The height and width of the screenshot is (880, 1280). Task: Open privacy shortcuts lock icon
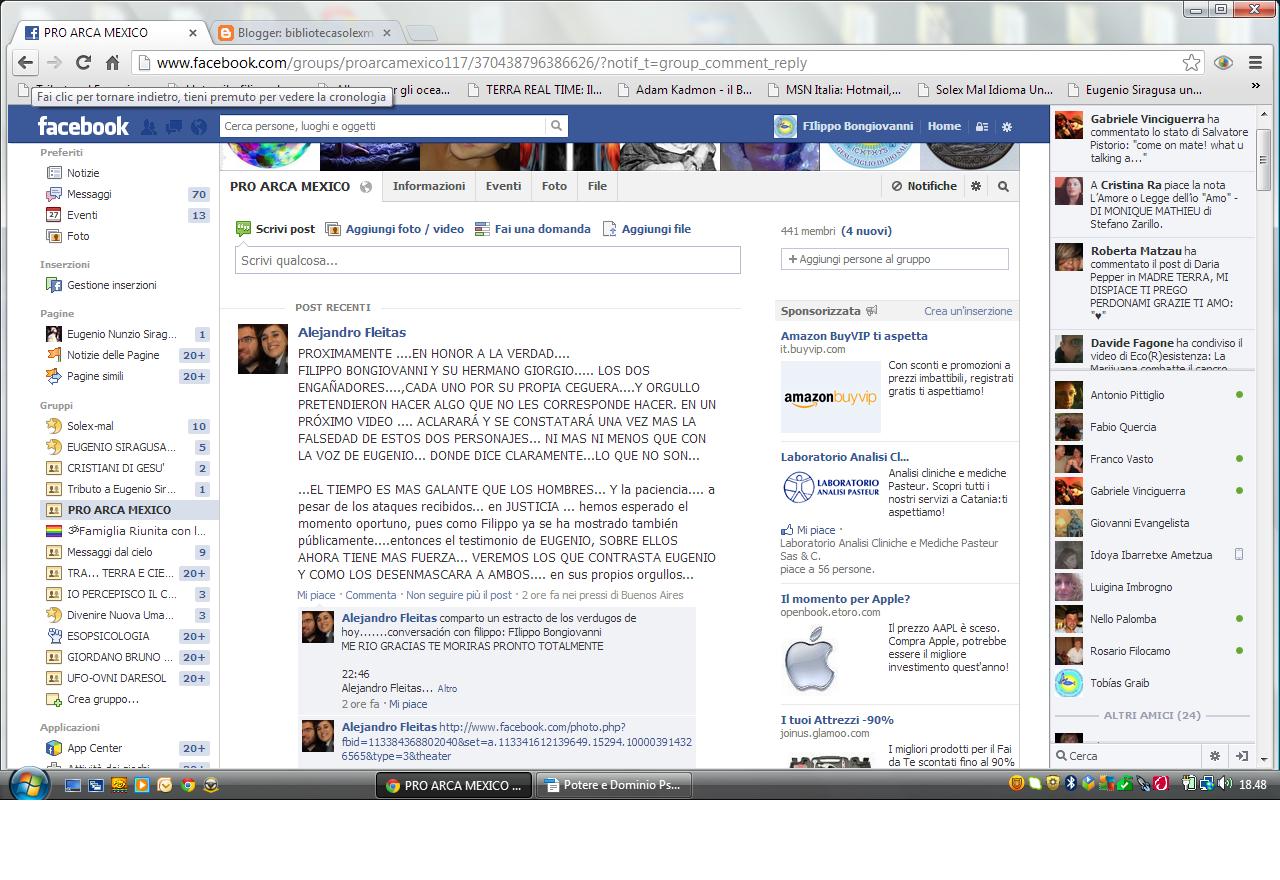click(982, 127)
